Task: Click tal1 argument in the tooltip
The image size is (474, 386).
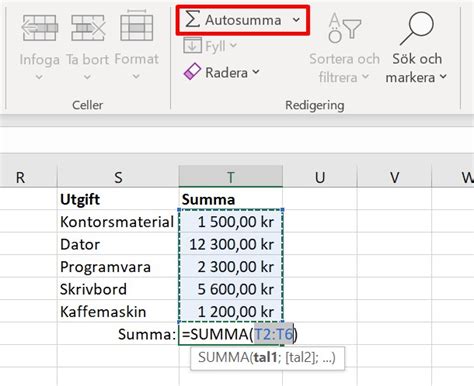Action: [x=265, y=357]
